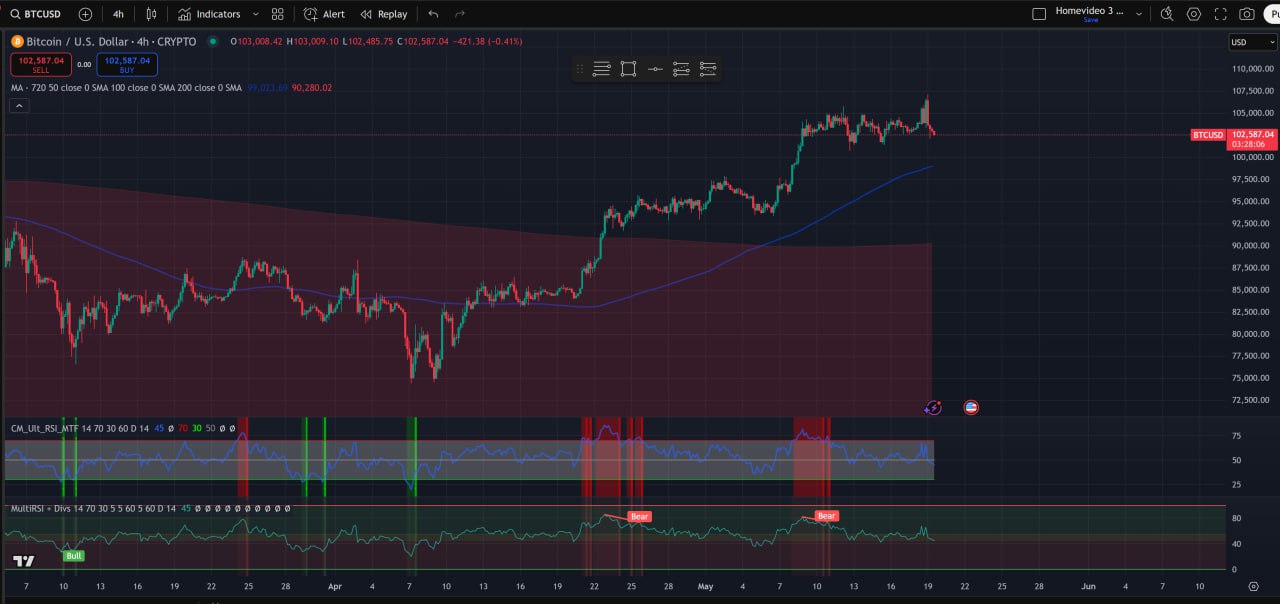This screenshot has height=604, width=1280.
Task: Open the Homevideo 3 layout name
Action: point(1090,11)
